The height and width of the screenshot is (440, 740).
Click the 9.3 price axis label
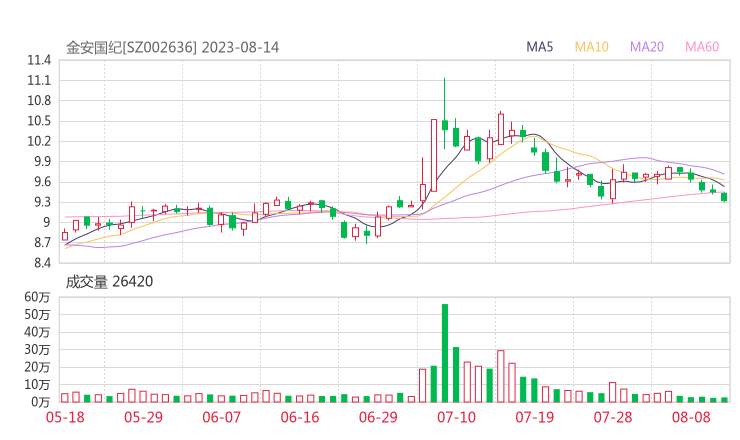42,202
